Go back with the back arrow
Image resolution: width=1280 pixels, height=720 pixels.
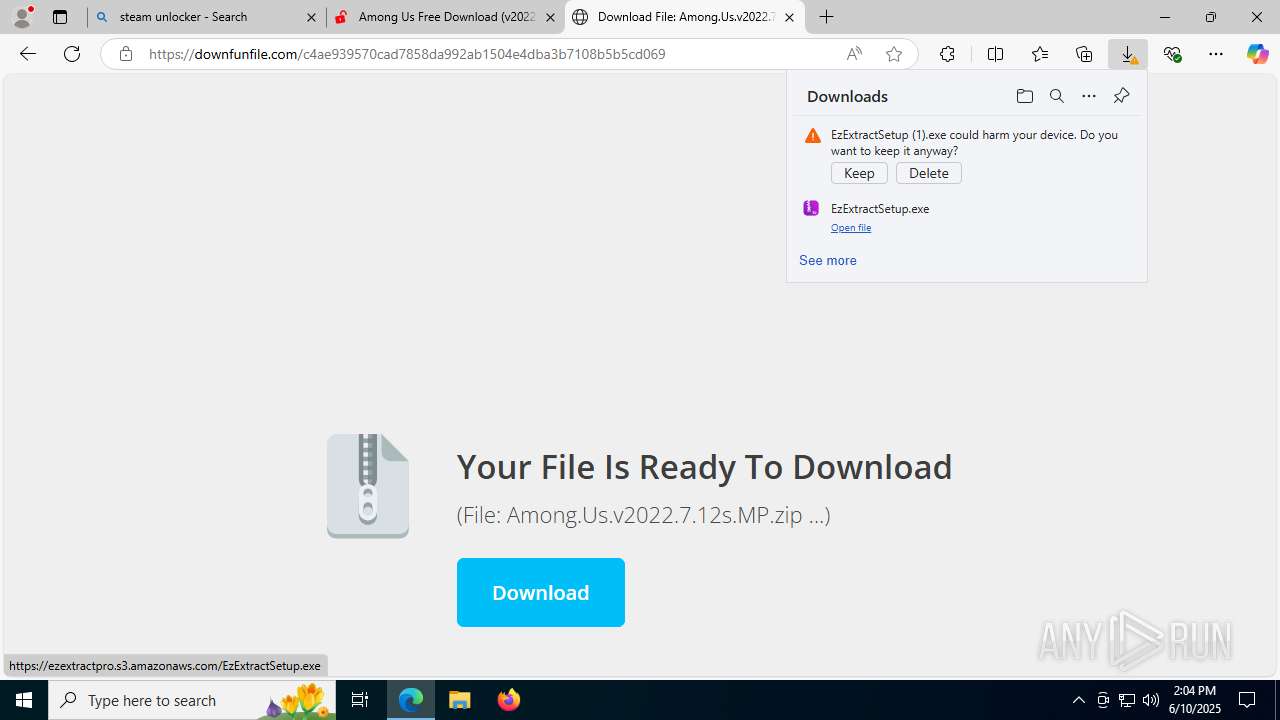coord(28,54)
